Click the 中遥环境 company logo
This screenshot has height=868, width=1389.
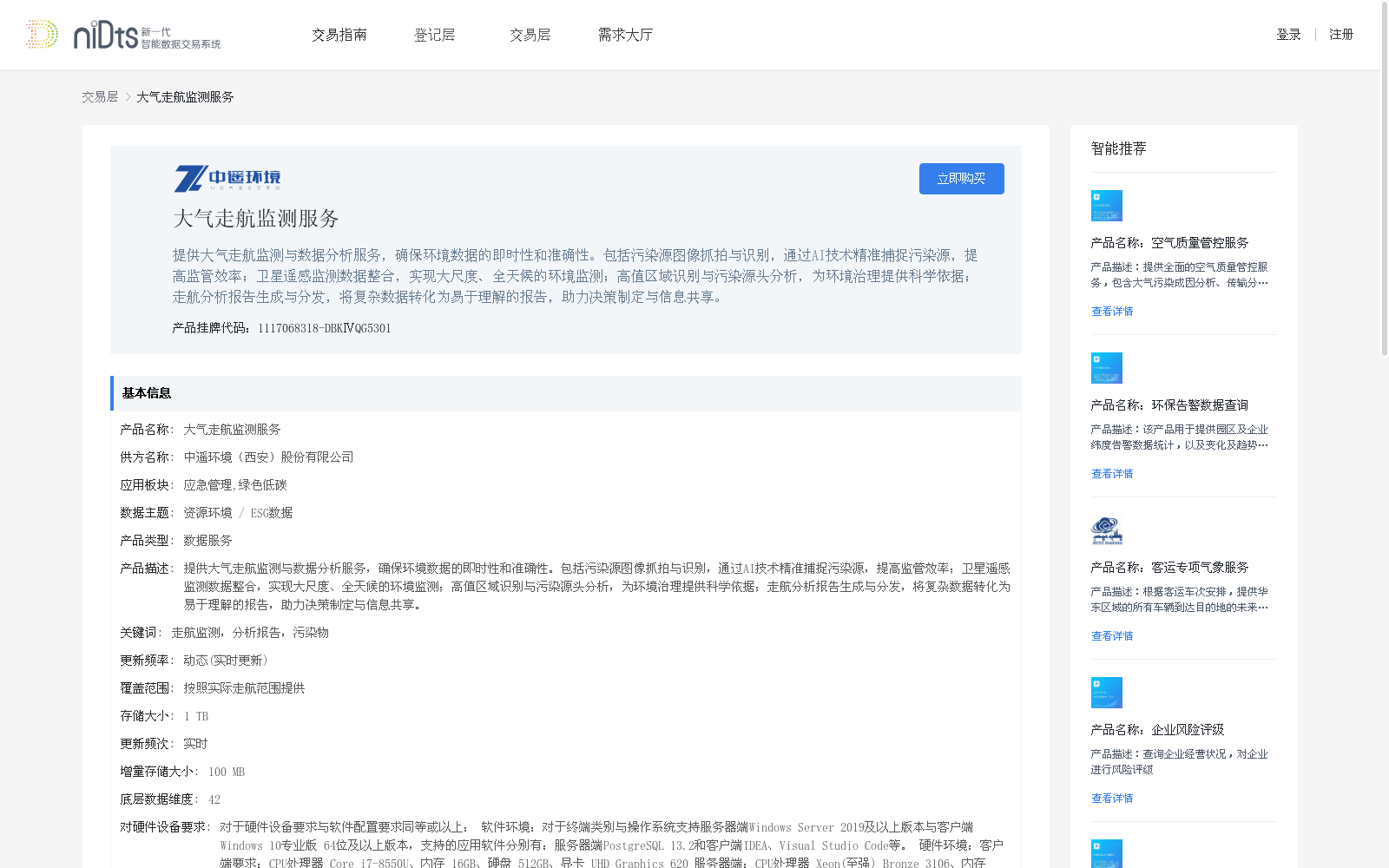227,178
